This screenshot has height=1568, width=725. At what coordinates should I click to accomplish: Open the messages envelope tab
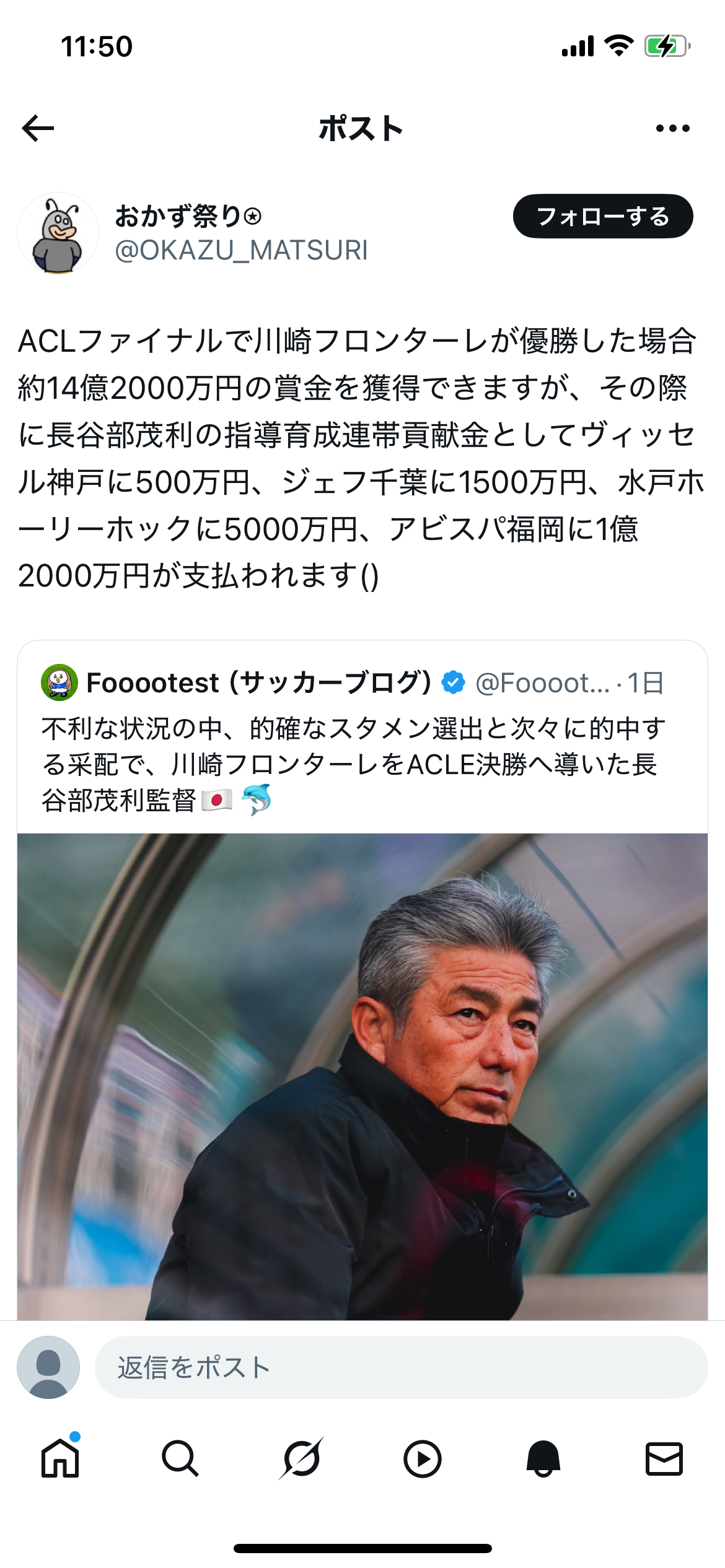coord(664,1458)
